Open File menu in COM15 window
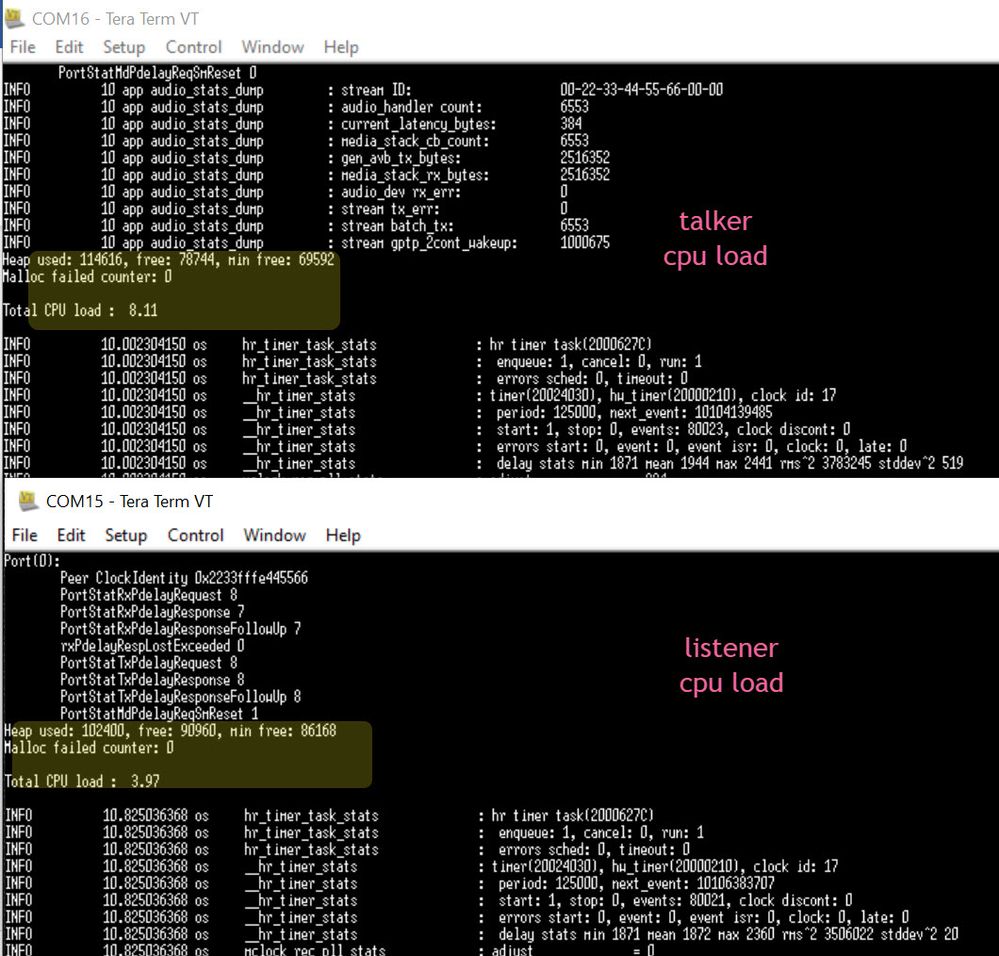 click(x=25, y=535)
